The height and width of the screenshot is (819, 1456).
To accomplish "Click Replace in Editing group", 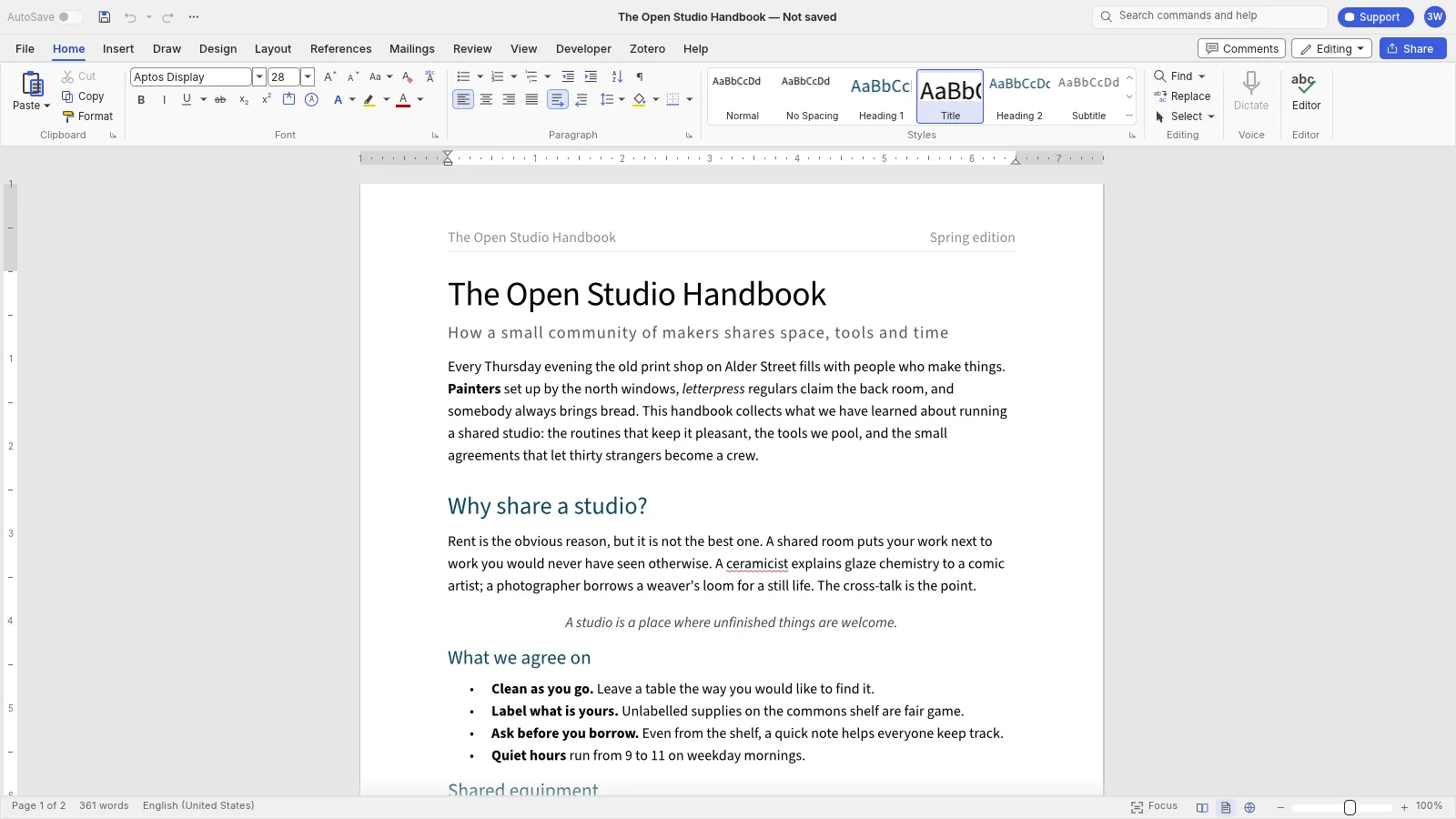I will coord(1182,96).
